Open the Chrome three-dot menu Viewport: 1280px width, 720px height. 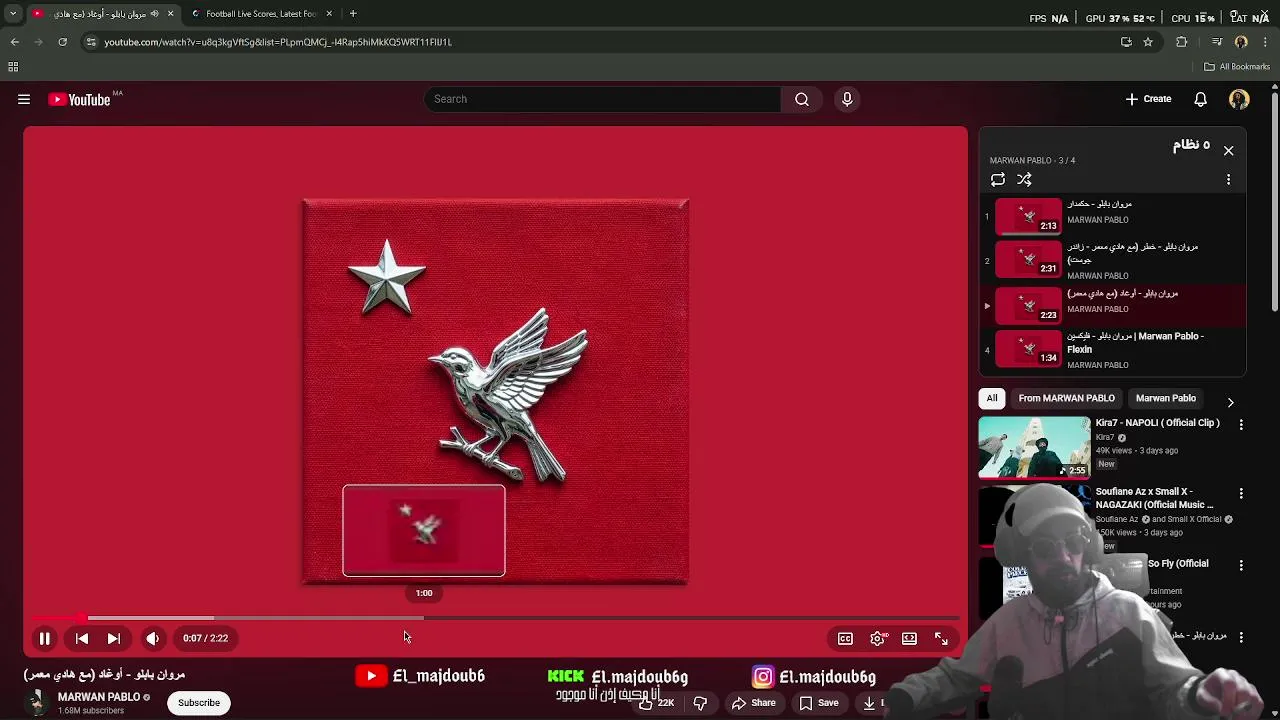1266,42
